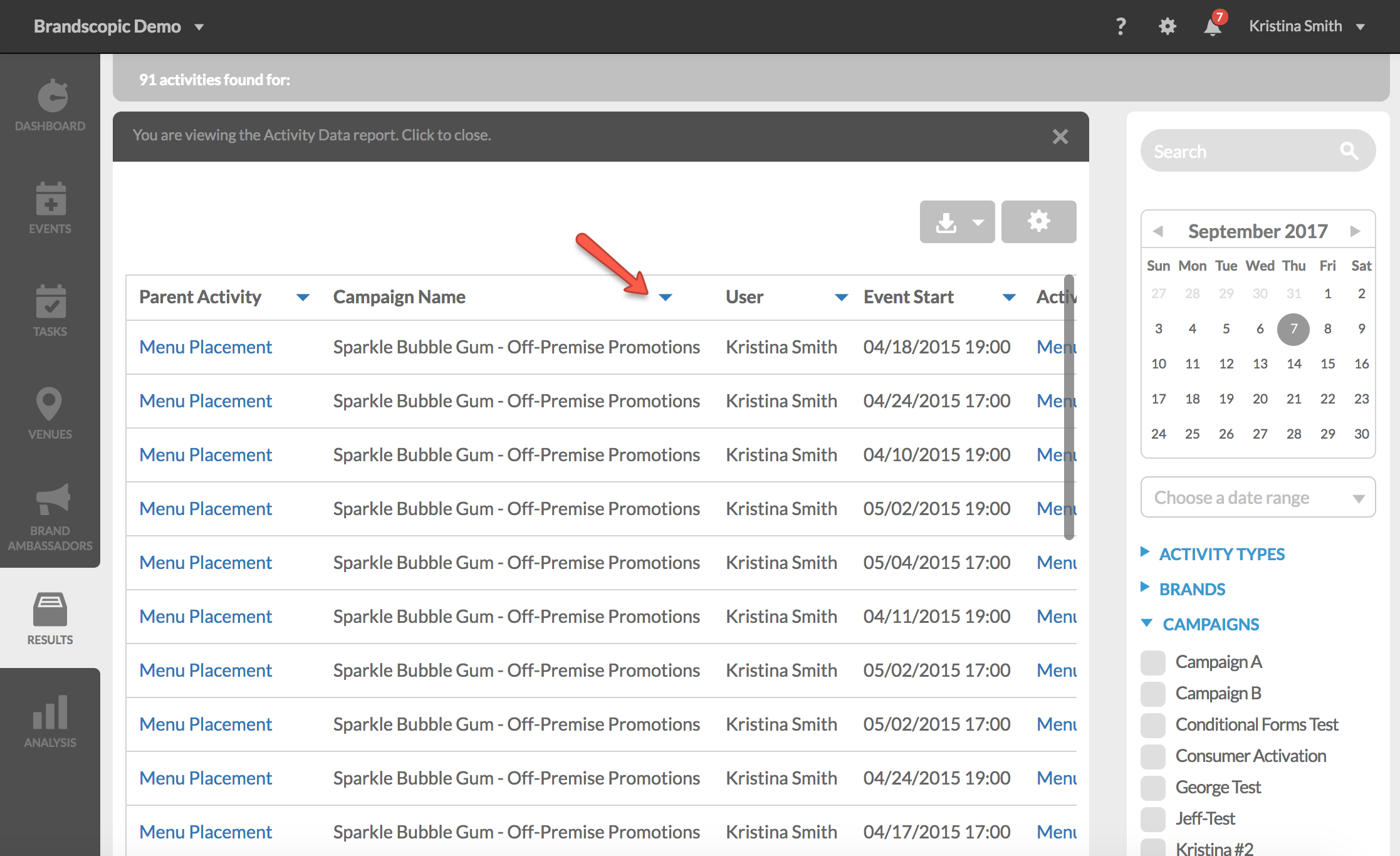Open Event Start column dropdown arrow
Viewport: 1400px width, 856px height.
click(1009, 297)
